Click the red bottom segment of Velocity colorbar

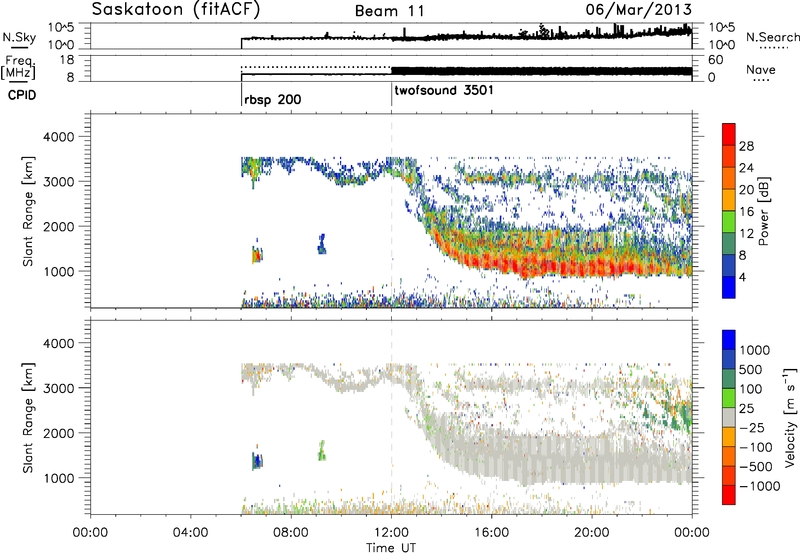click(729, 495)
